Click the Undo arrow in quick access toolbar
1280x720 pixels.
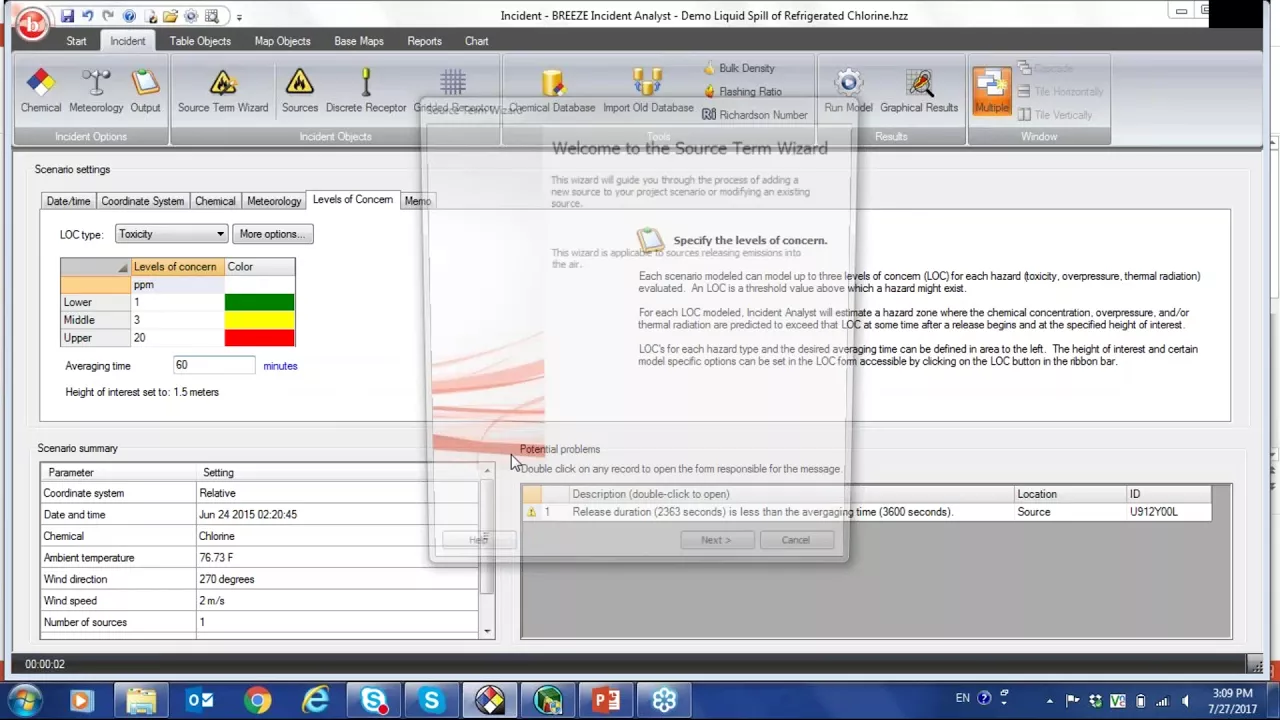point(87,16)
